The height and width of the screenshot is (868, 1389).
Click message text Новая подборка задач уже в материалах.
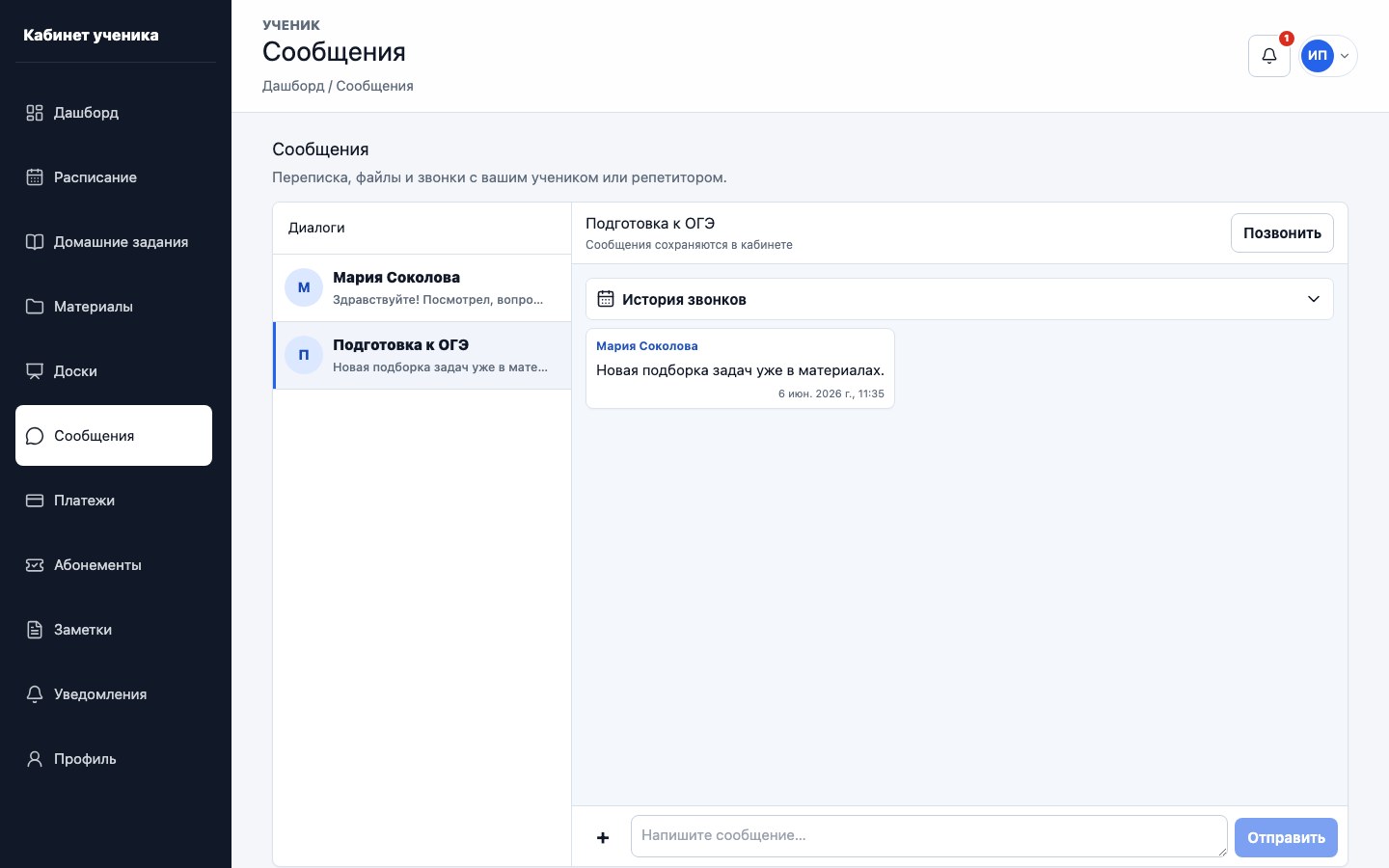coord(740,370)
